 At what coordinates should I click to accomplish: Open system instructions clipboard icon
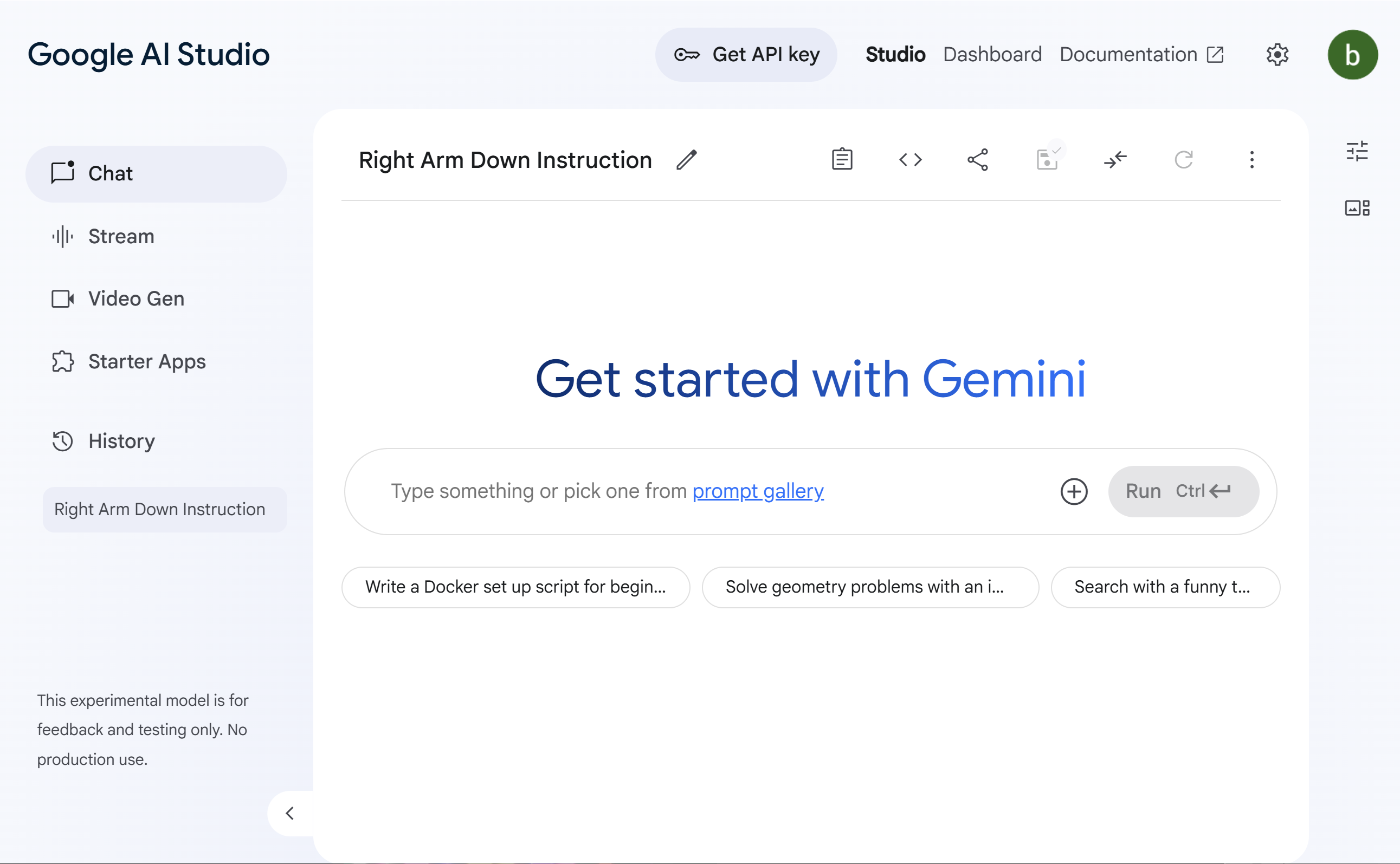pos(842,159)
